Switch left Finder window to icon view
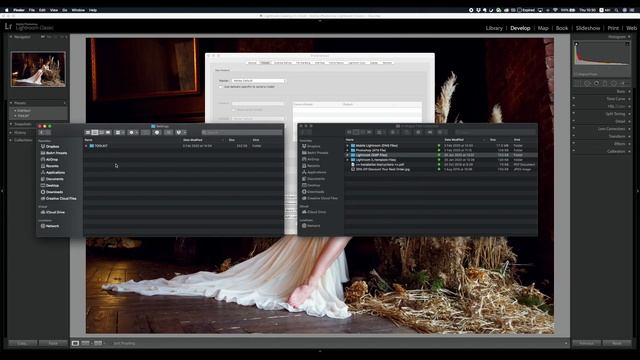640x360 pixels. pyautogui.click(x=88, y=132)
